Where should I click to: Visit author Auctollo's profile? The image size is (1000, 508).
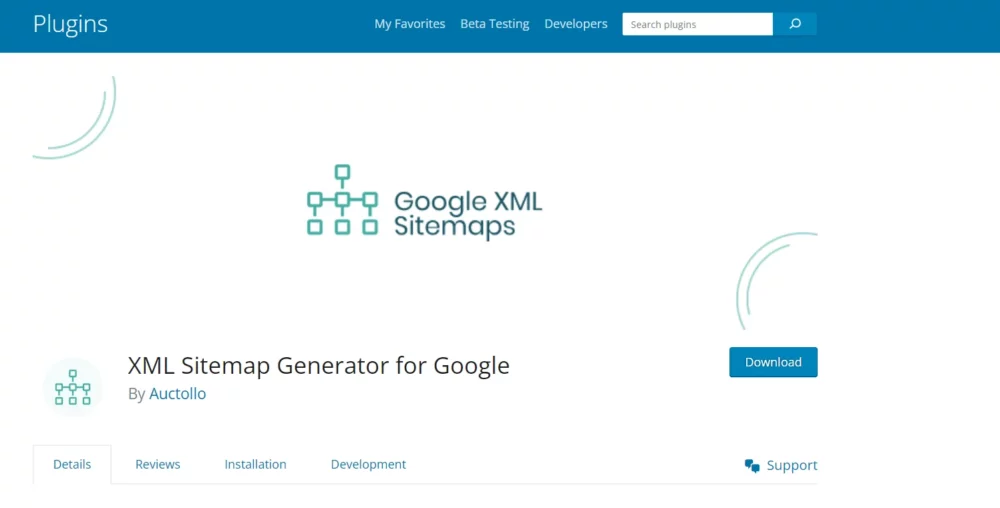pos(177,394)
